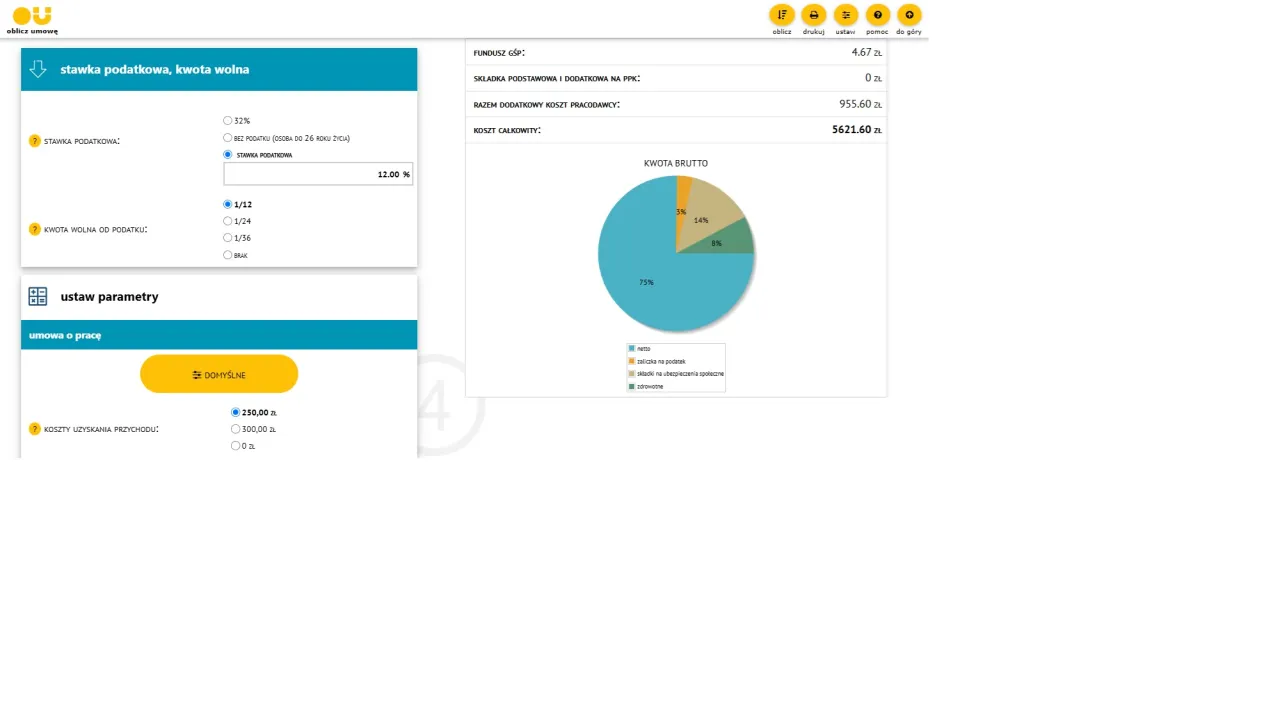Image resolution: width=1280 pixels, height=720 pixels.
Task: Click help icon beside kwota wolna od podatku
Action: pos(35,229)
